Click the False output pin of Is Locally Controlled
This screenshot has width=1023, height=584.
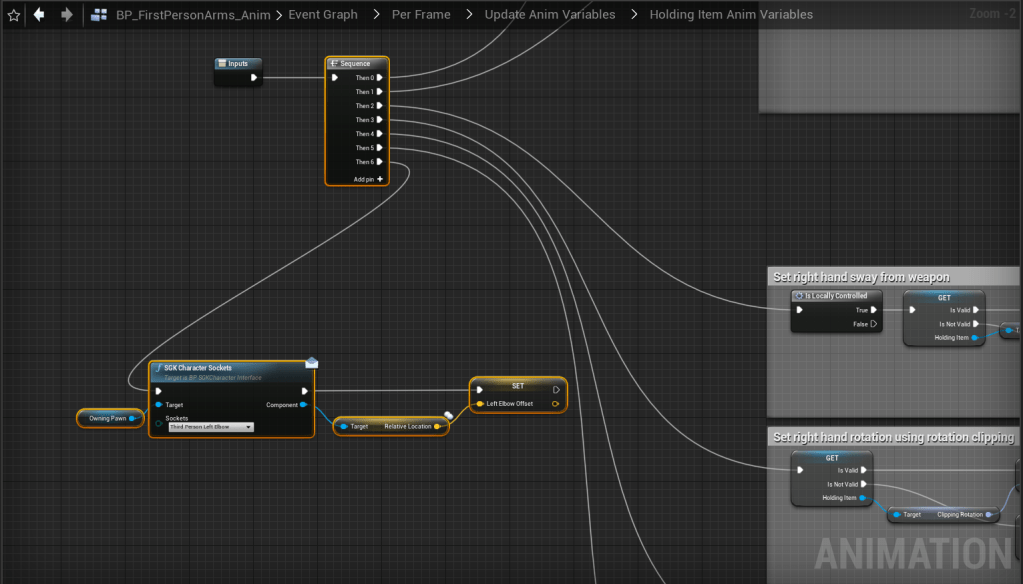pyautogui.click(x=874, y=324)
